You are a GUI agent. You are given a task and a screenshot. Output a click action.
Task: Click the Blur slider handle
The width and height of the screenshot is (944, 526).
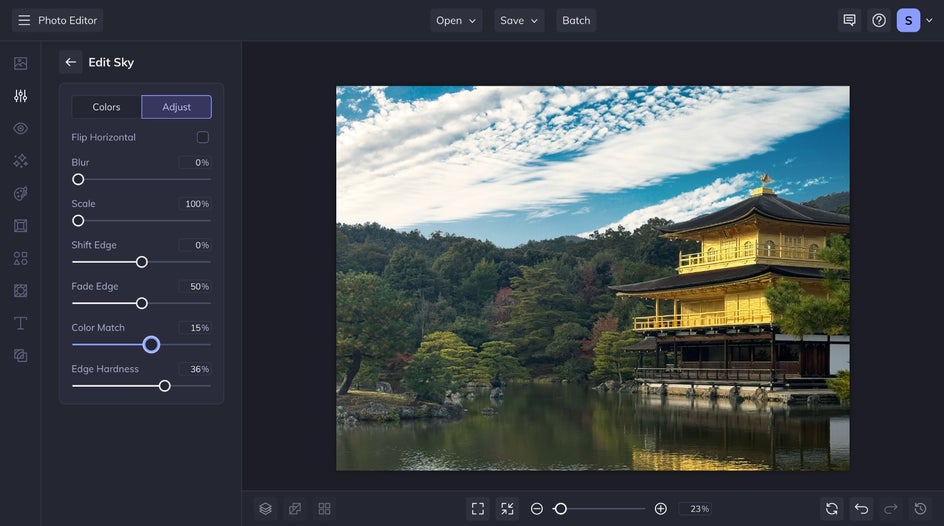pyautogui.click(x=78, y=179)
